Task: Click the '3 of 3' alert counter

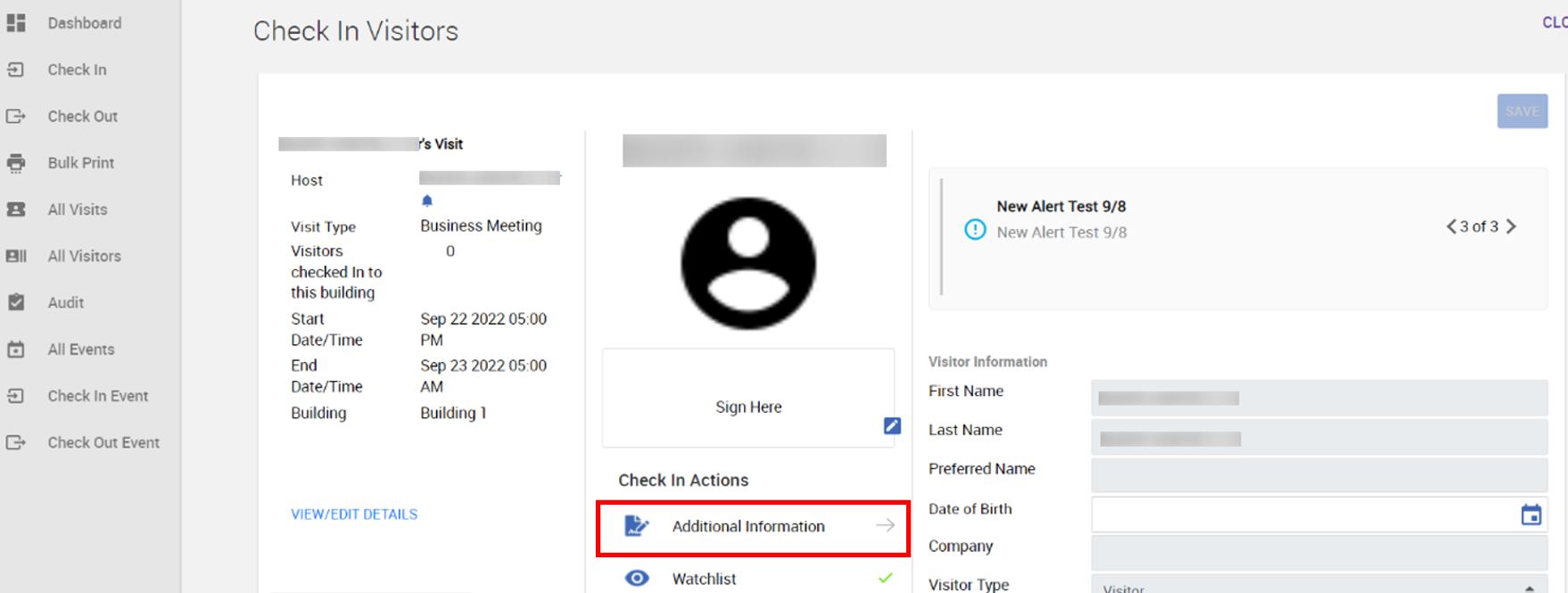Action: 1479,226
